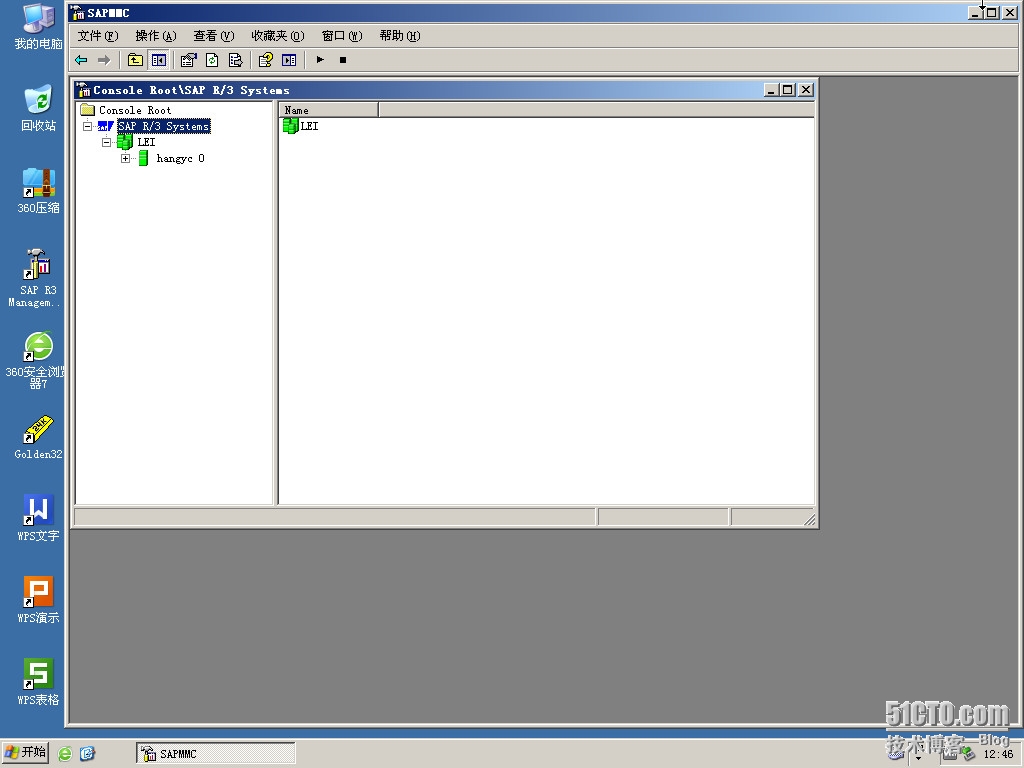The image size is (1024, 768).
Task: Click the green LEI icon in the list pane
Action: 291,126
